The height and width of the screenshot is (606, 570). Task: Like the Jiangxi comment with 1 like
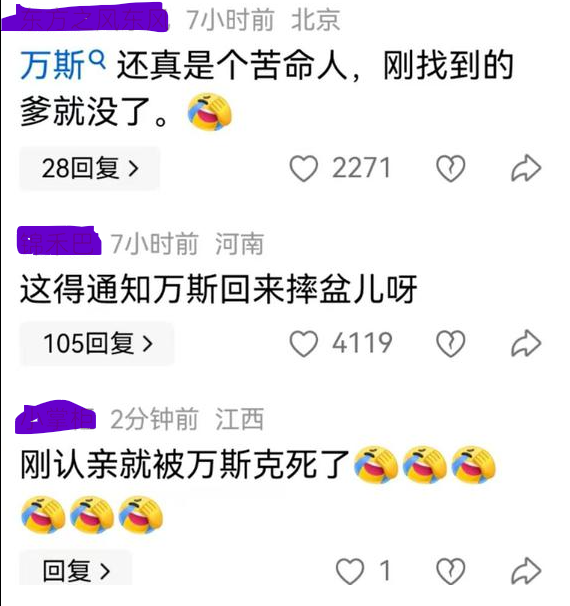pyautogui.click(x=350, y=571)
